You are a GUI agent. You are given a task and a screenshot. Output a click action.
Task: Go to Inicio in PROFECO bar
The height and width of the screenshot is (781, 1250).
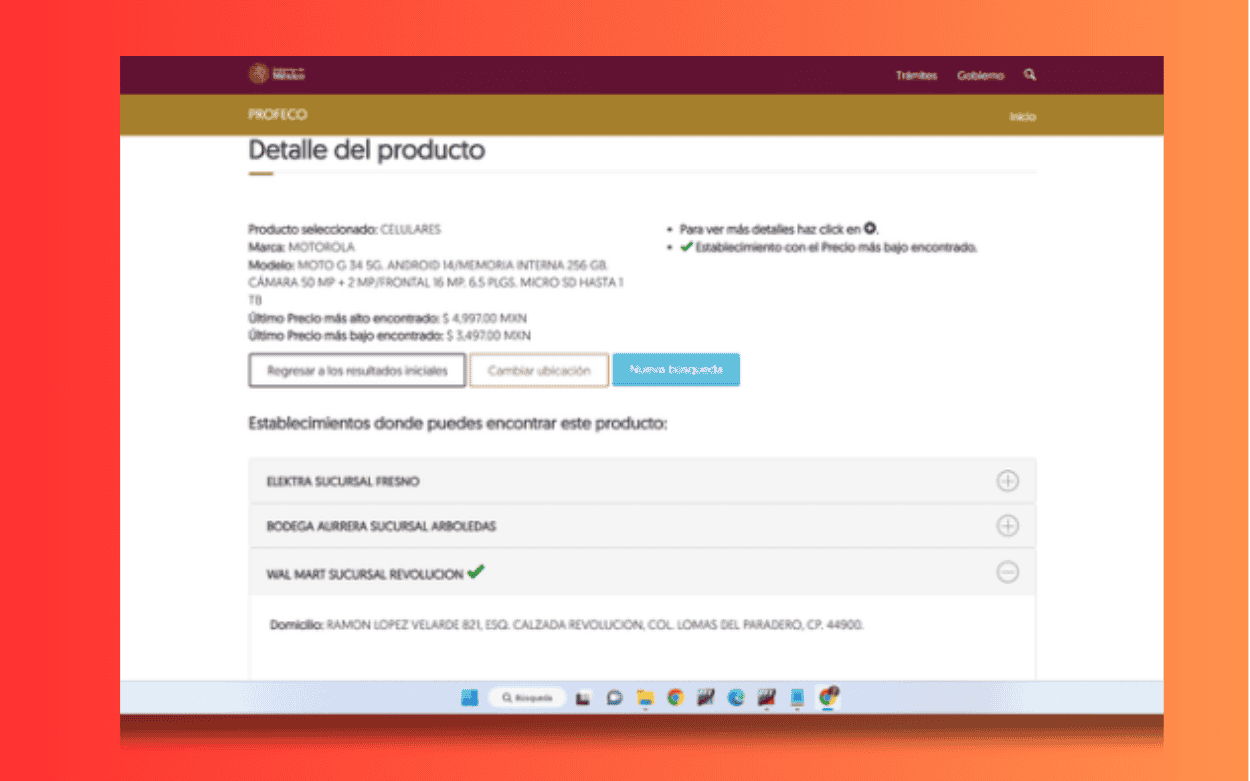click(1022, 117)
